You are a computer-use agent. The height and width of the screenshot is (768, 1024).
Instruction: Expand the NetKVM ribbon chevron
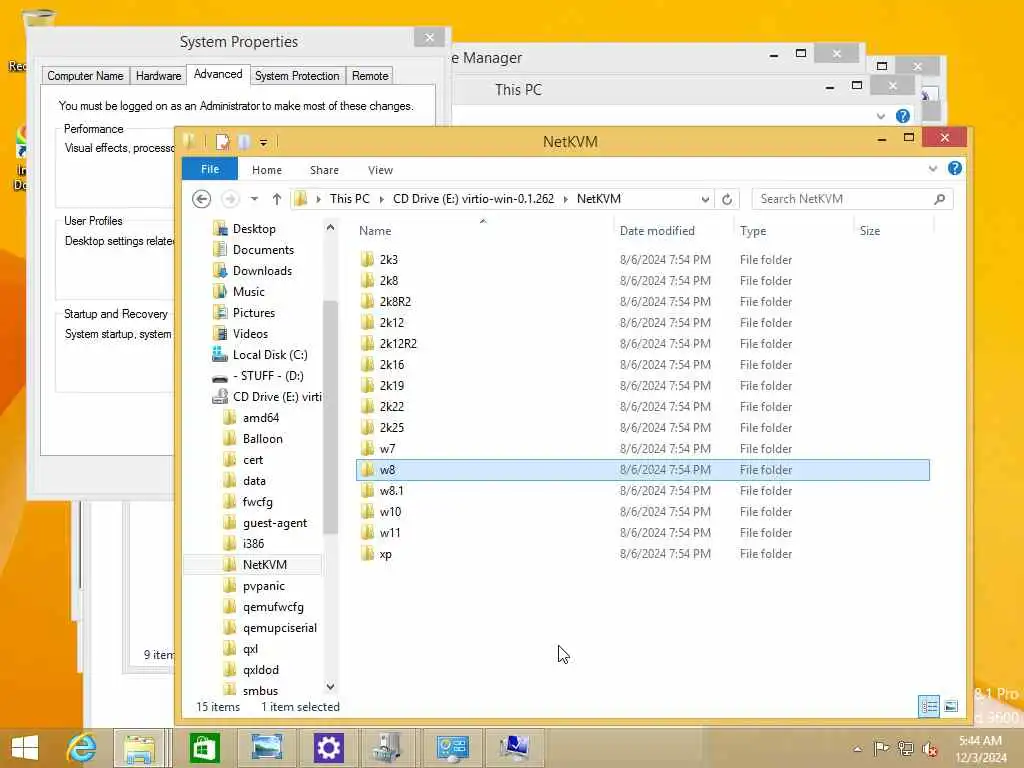933,168
